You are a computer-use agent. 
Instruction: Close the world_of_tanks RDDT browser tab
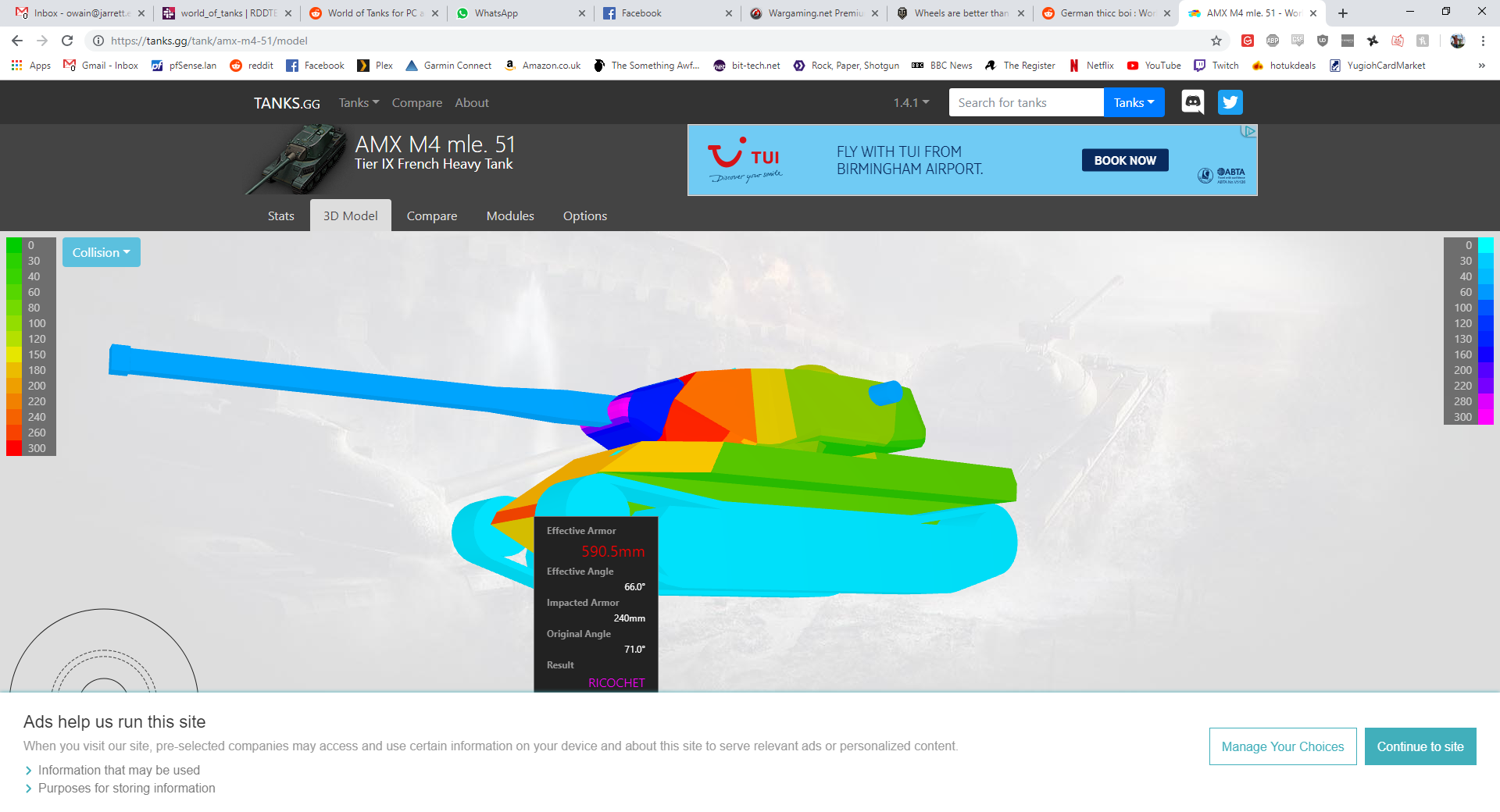tap(288, 13)
